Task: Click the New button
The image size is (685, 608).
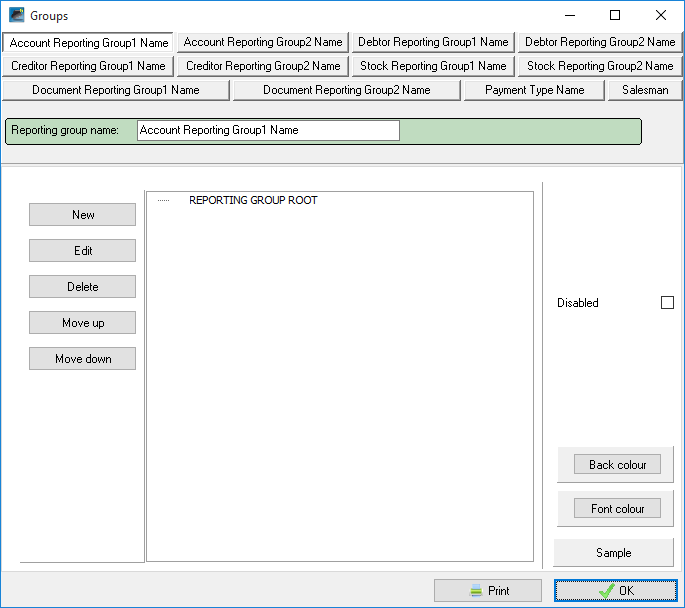Action: click(83, 215)
